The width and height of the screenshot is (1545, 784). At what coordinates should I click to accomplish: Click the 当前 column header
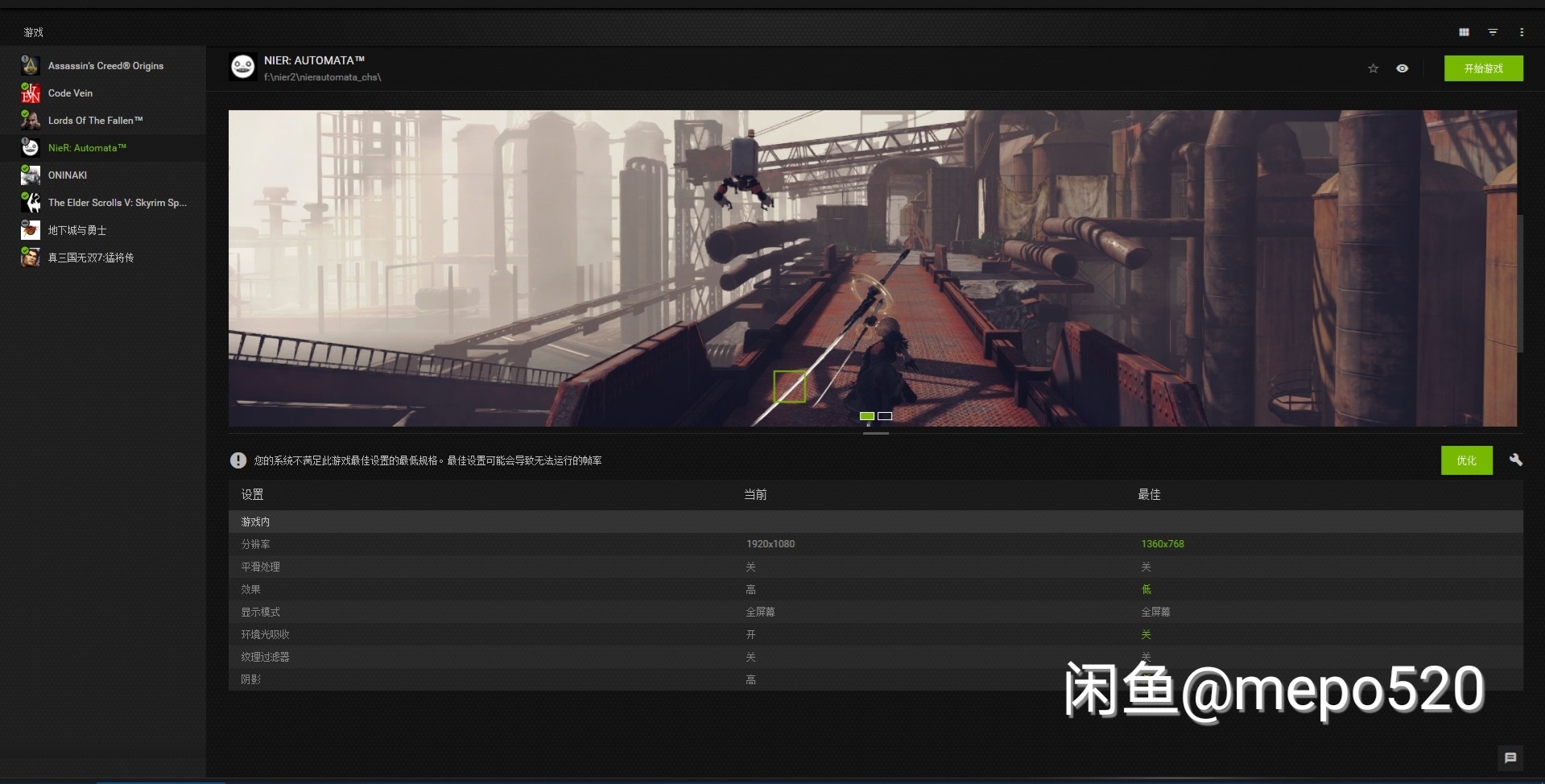(x=755, y=494)
